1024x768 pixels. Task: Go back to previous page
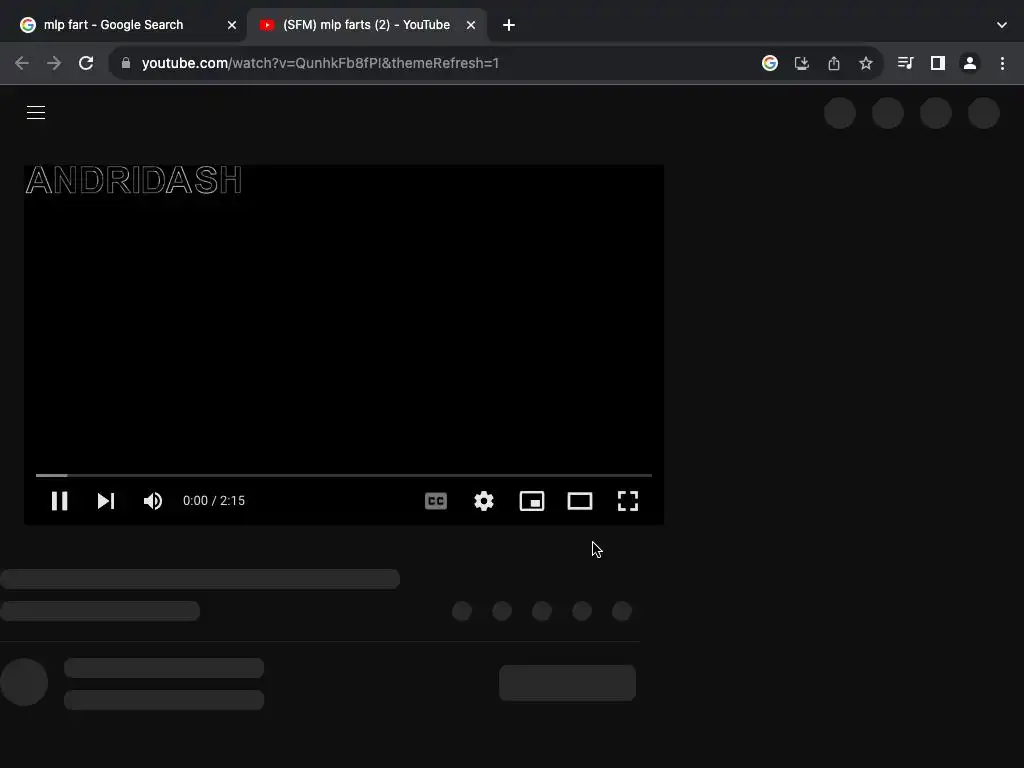click(22, 63)
